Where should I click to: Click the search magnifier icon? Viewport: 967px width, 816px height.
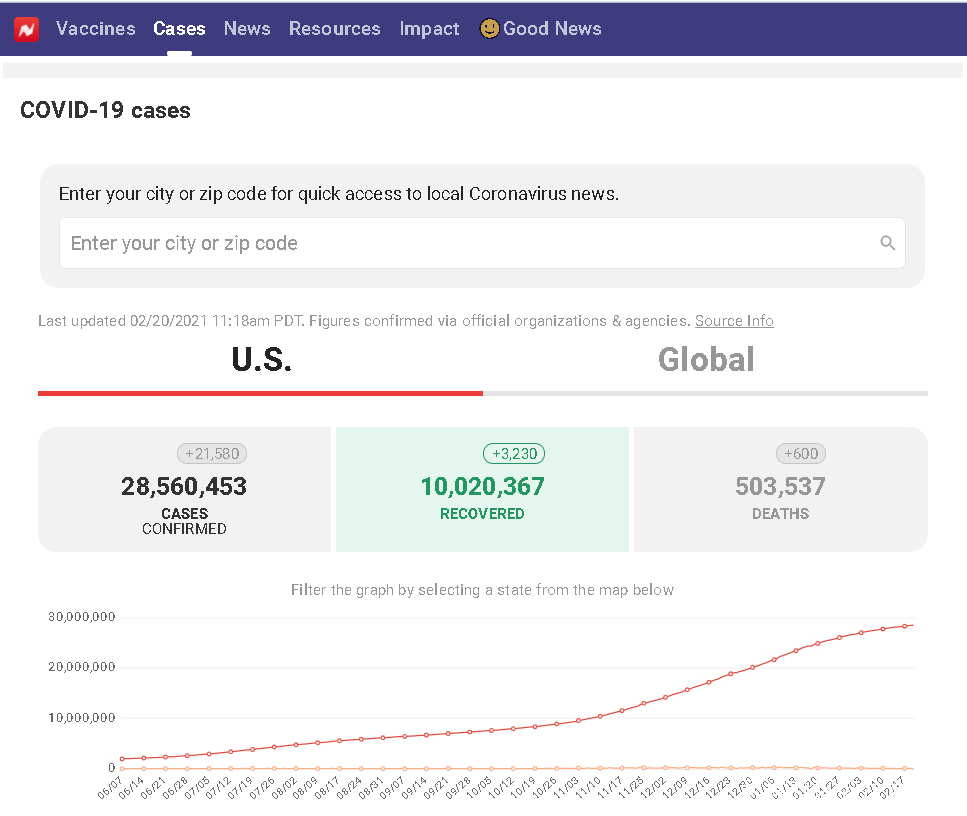coord(887,243)
